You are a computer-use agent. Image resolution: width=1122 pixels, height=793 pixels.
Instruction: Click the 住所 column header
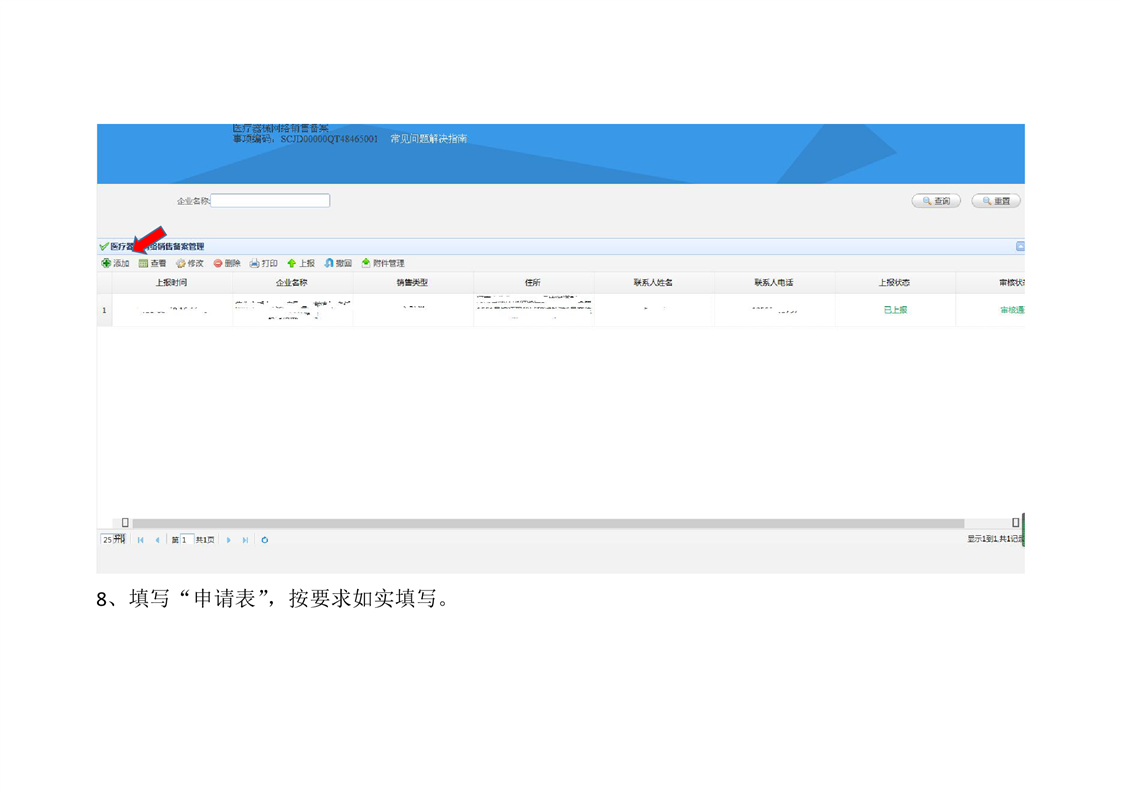click(533, 283)
